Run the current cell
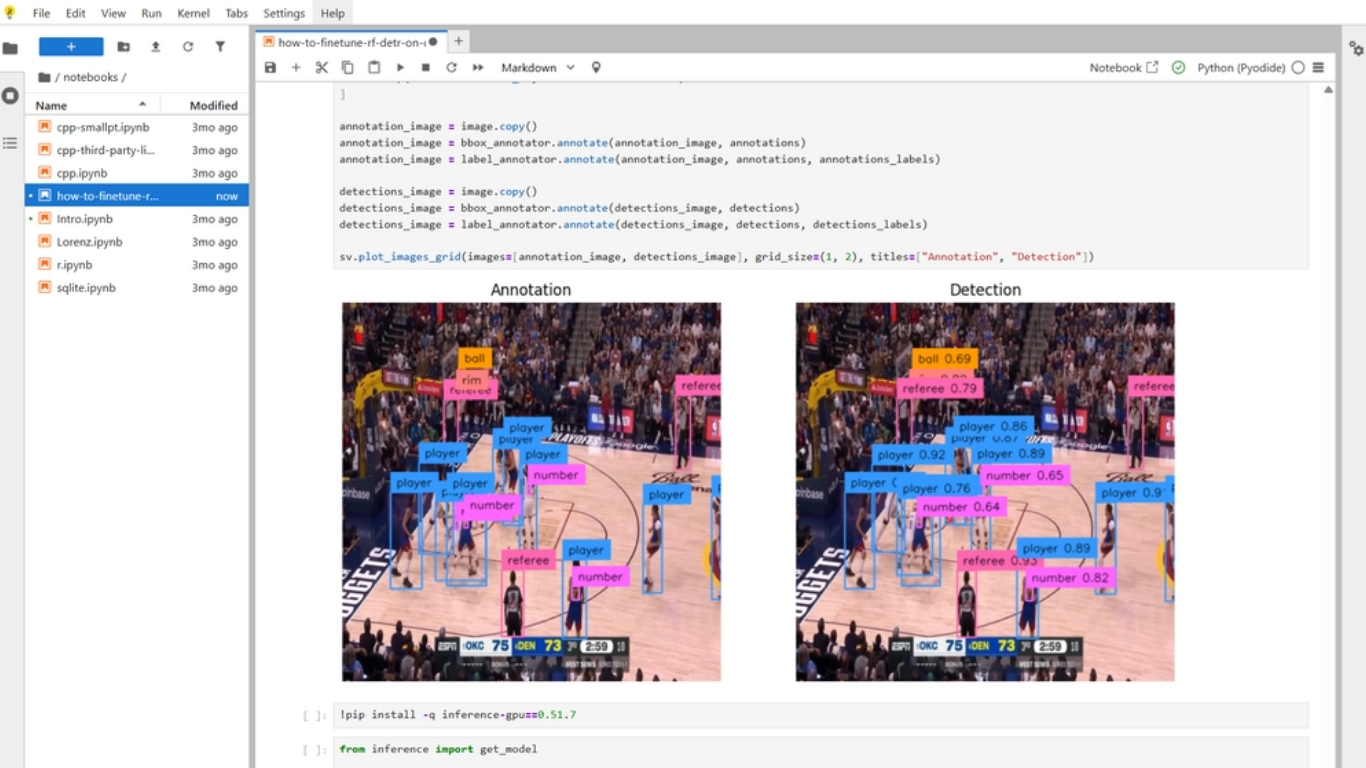This screenshot has width=1366, height=768. click(x=399, y=67)
